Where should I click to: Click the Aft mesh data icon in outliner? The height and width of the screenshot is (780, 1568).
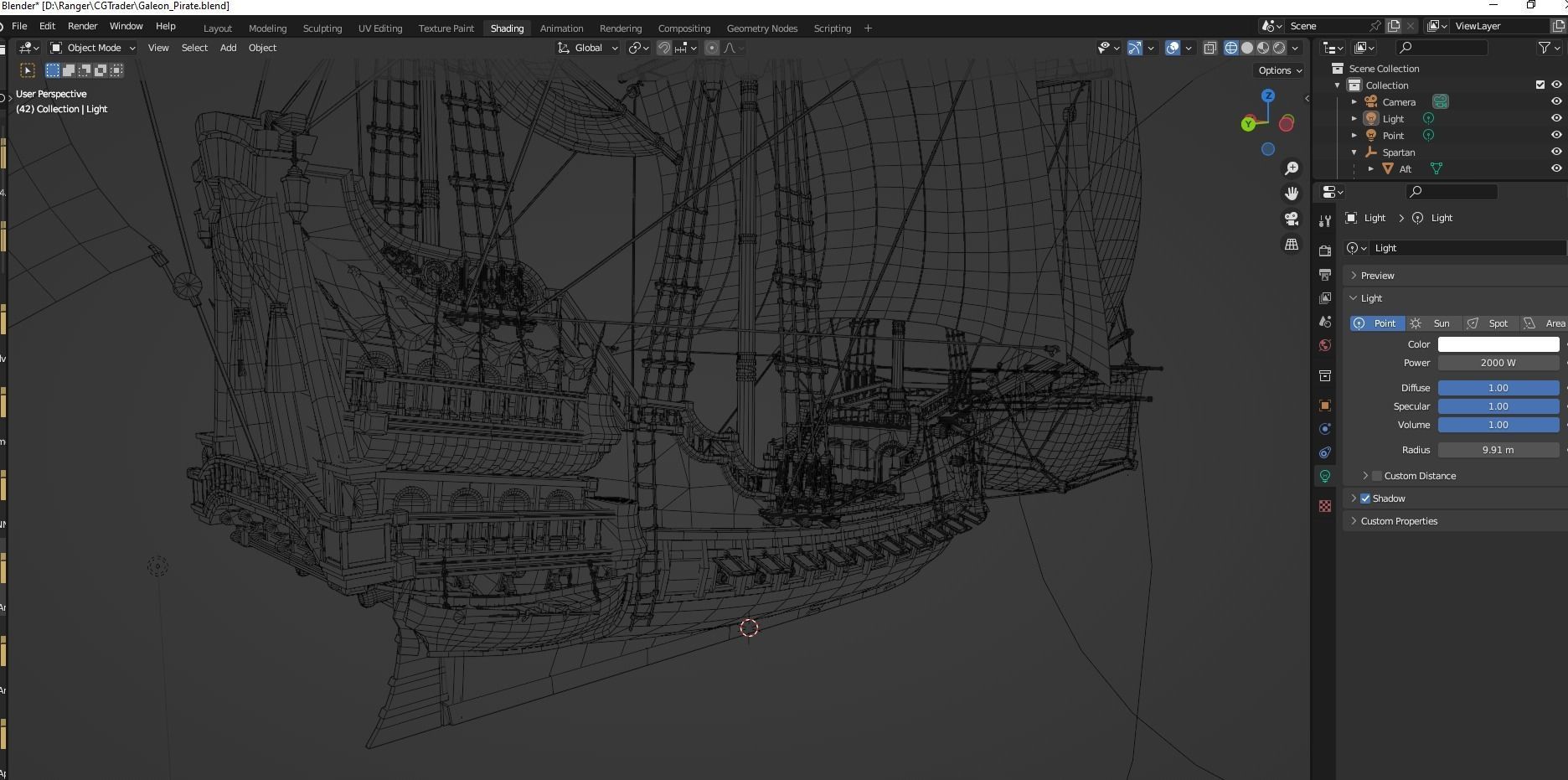(x=1436, y=168)
